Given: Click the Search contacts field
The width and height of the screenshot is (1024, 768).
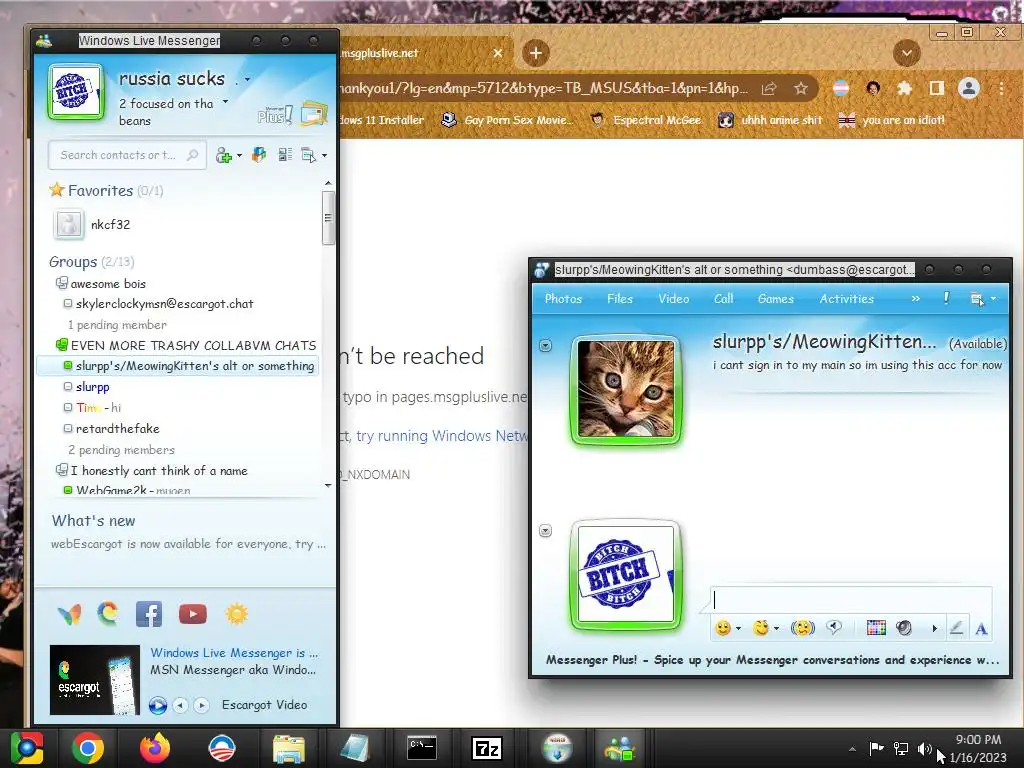Looking at the screenshot, I should [127, 155].
